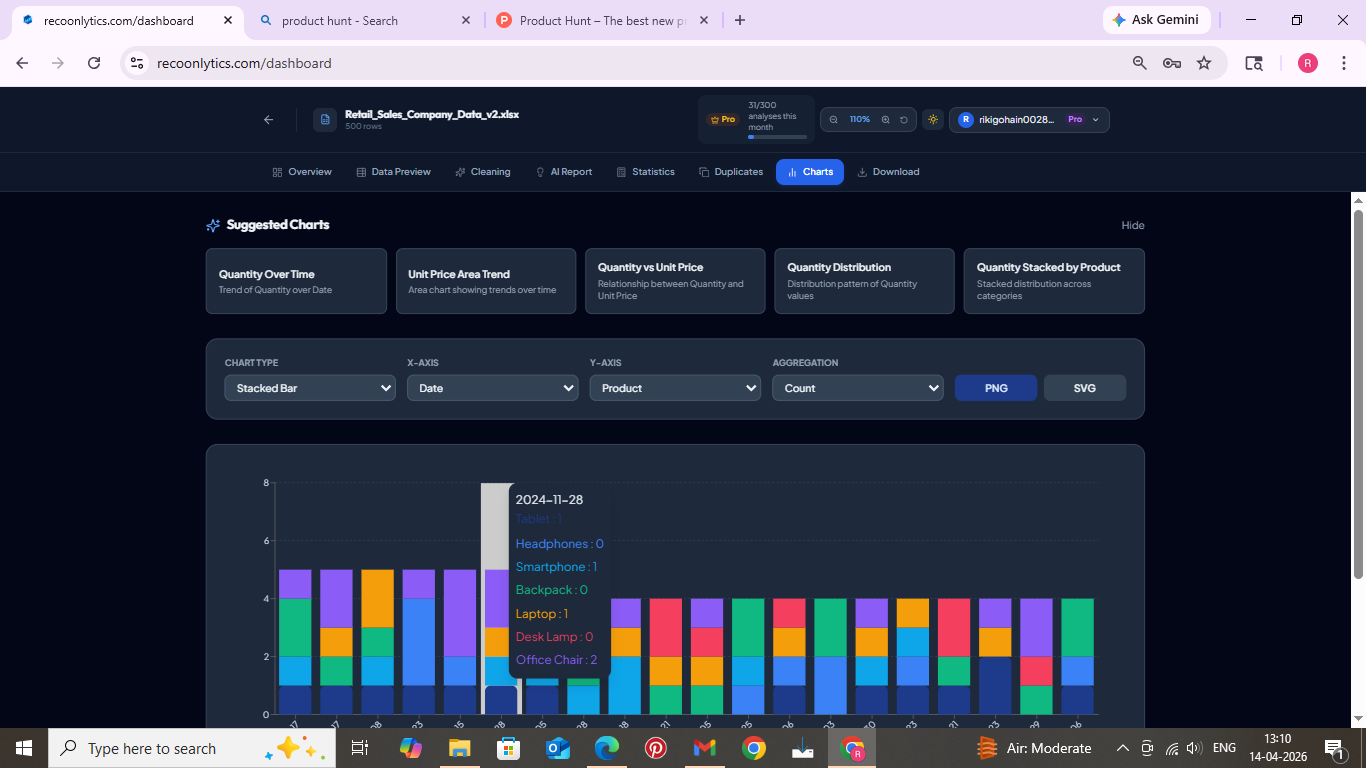Open Task View on the taskbar
The height and width of the screenshot is (768, 1366).
[x=360, y=748]
